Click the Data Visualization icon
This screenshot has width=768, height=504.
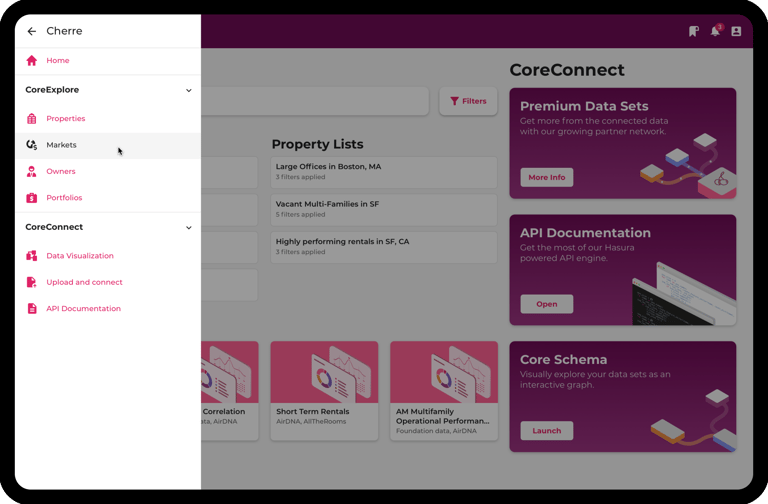(32, 256)
